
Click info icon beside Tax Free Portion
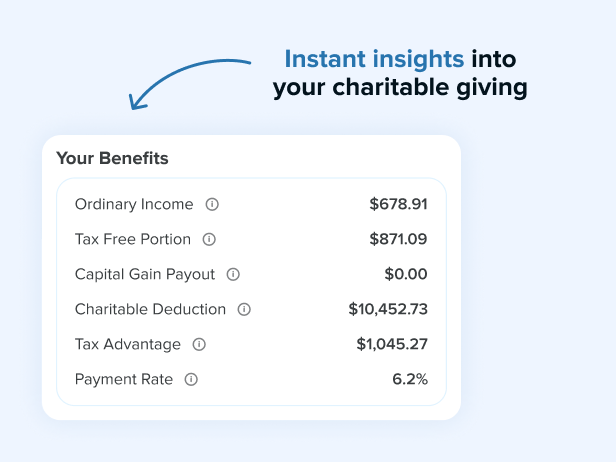tap(209, 239)
